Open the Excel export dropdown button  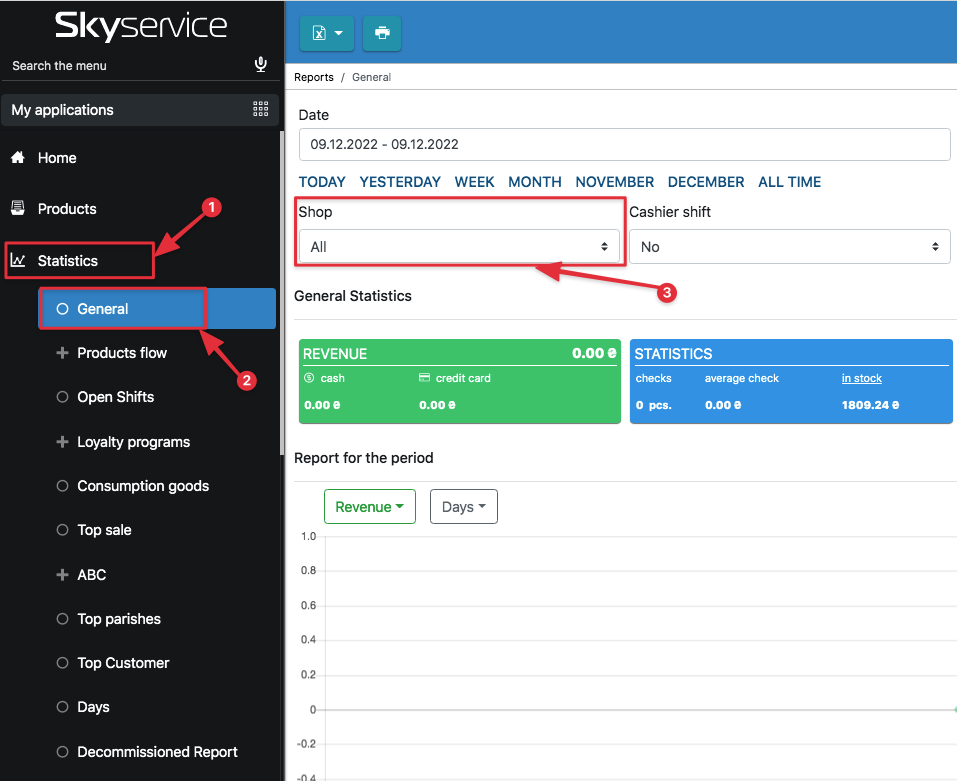tap(327, 33)
